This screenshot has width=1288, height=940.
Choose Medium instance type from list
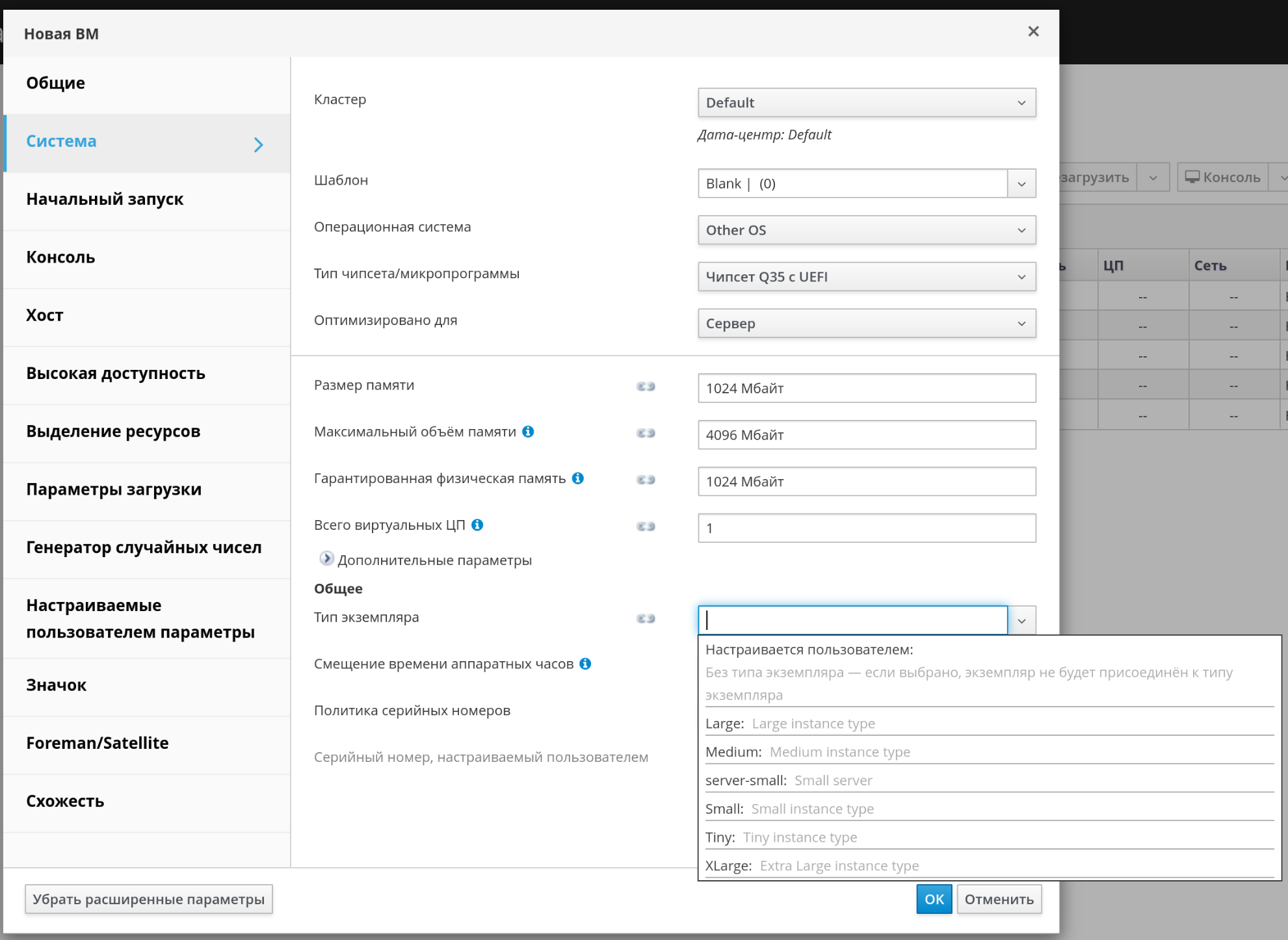tap(808, 752)
